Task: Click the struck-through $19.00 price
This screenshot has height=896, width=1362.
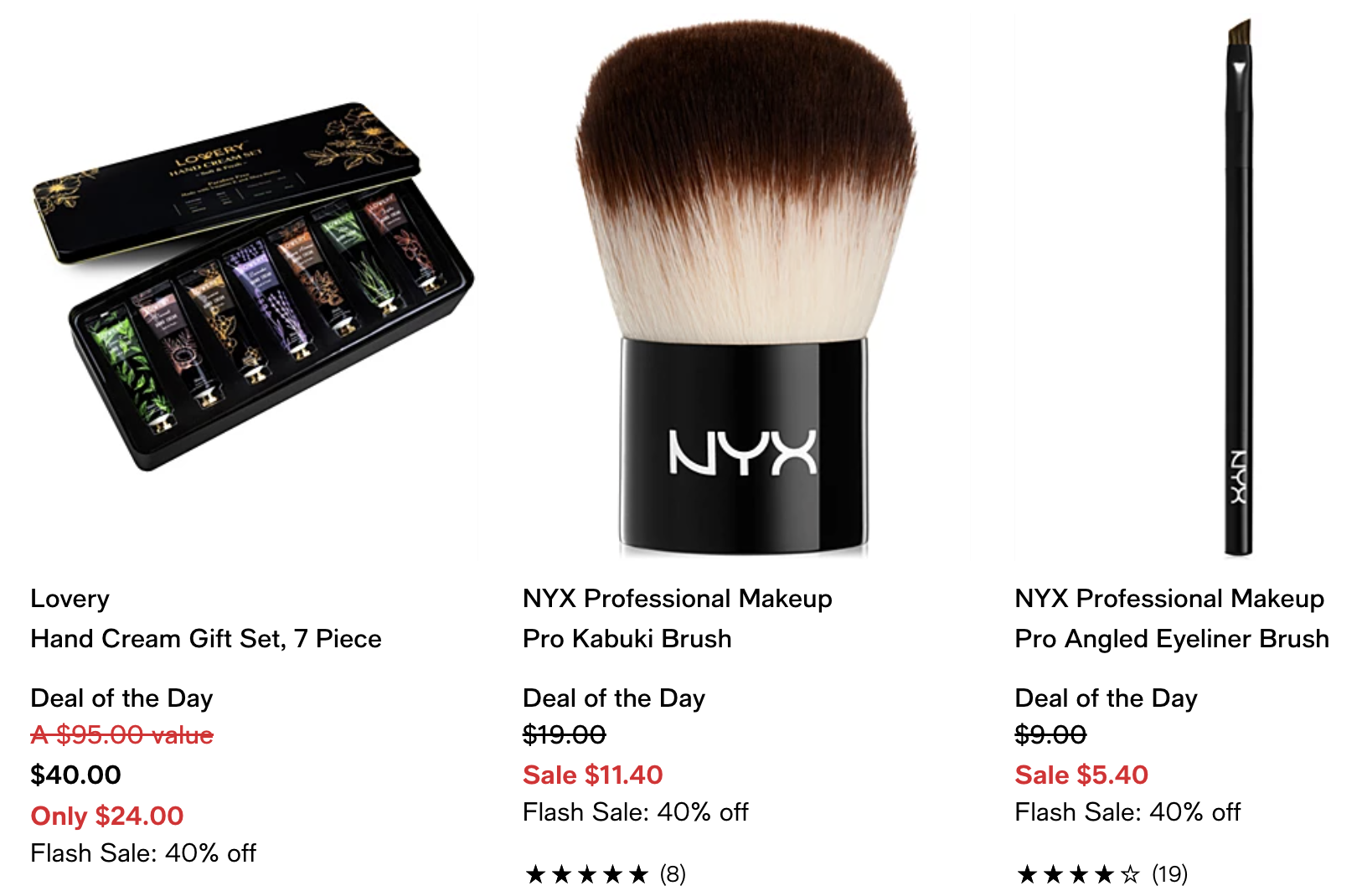Action: (564, 734)
